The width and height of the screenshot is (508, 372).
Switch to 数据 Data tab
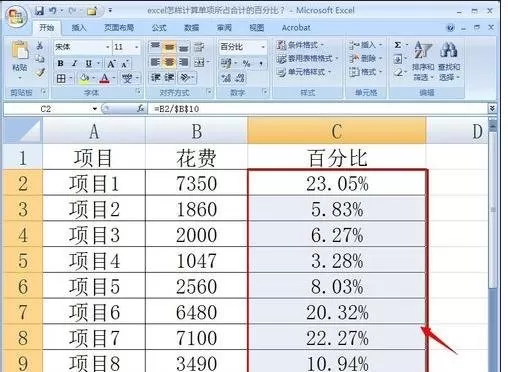191,28
